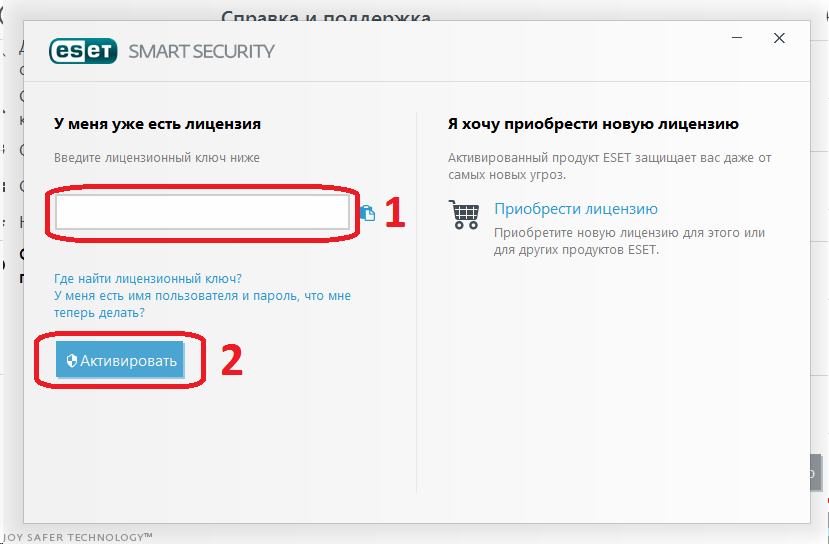829x544 pixels.
Task: Click the shopping cart icon
Action: pos(464,214)
